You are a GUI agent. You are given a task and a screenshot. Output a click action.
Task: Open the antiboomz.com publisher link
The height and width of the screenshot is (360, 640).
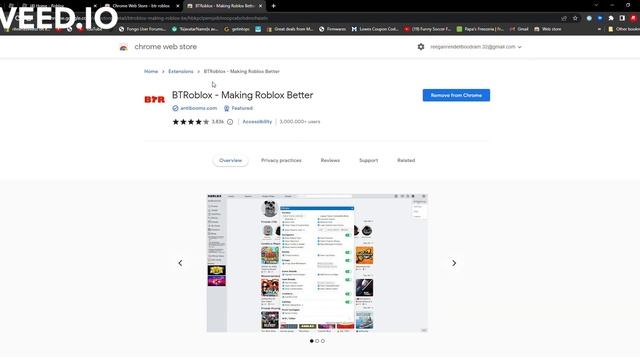coord(198,108)
